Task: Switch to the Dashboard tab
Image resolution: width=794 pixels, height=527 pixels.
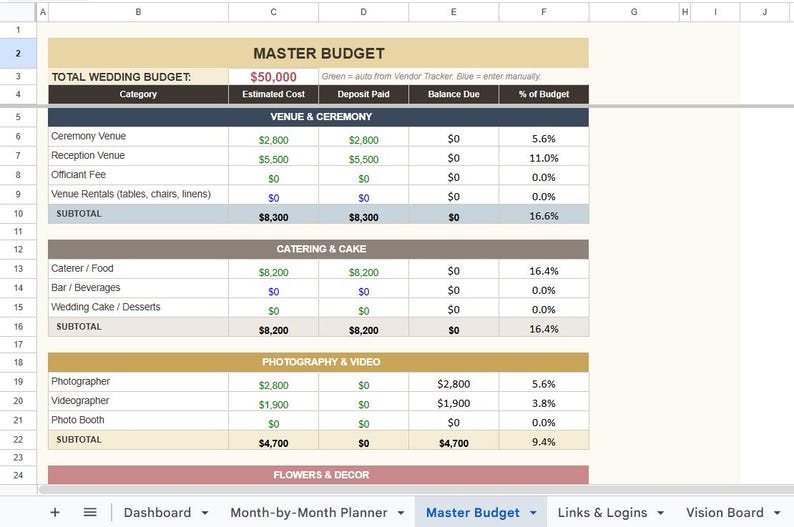Action: click(157, 512)
